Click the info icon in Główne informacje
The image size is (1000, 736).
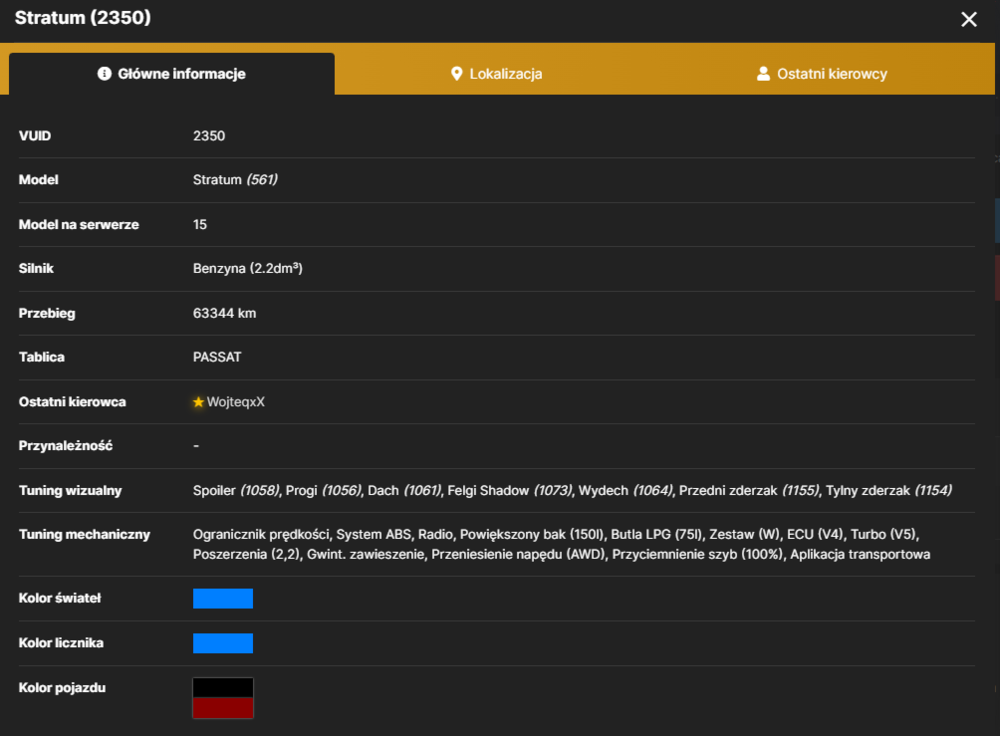point(104,74)
